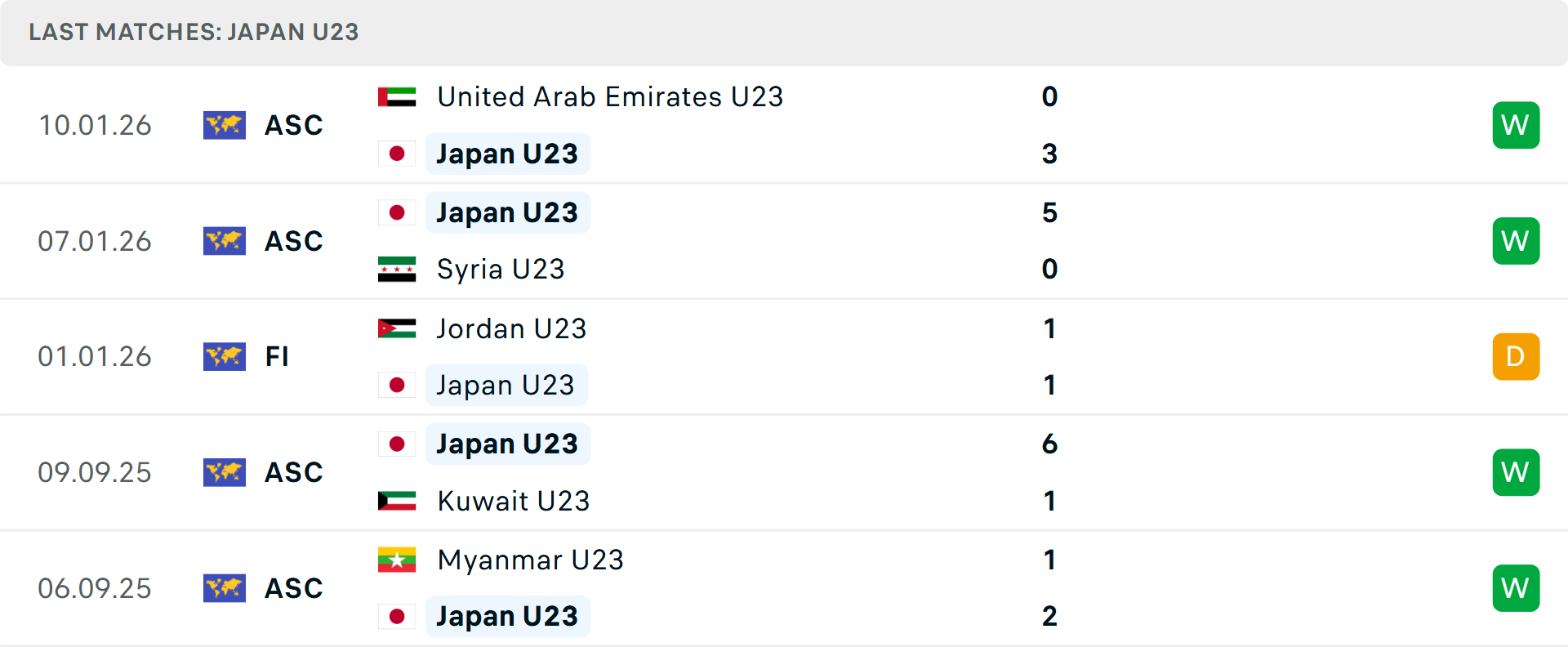This screenshot has height=647, width=1568.
Task: Open Myanmar U23 team page
Action: (531, 560)
